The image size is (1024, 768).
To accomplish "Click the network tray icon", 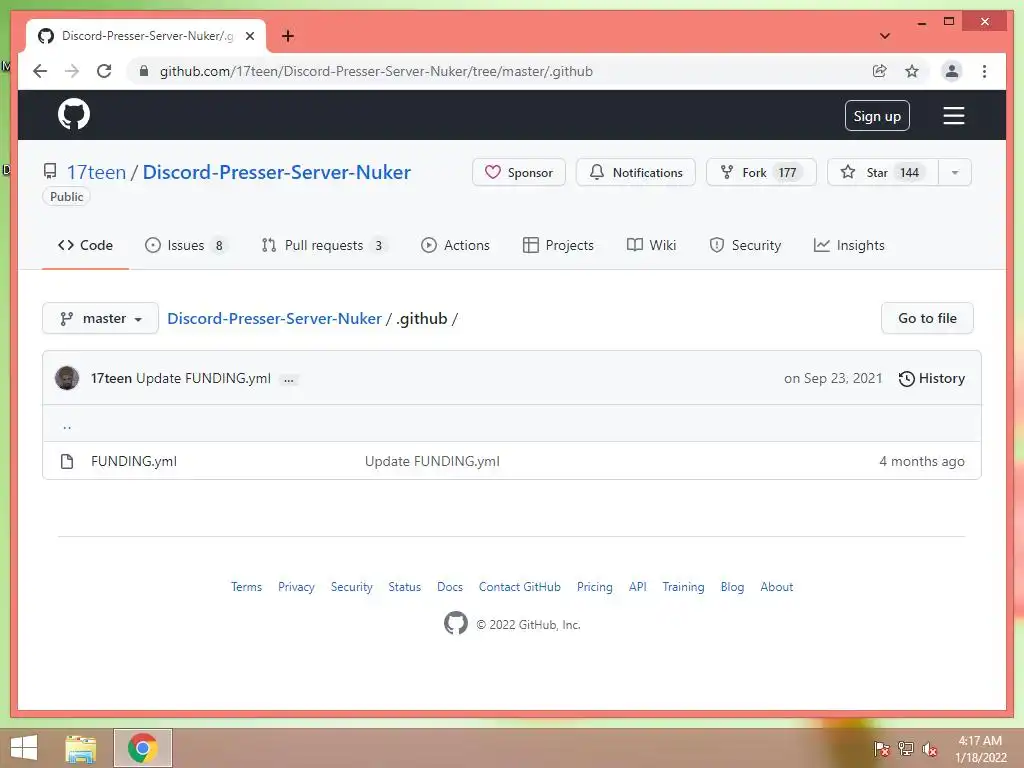I will [x=905, y=748].
